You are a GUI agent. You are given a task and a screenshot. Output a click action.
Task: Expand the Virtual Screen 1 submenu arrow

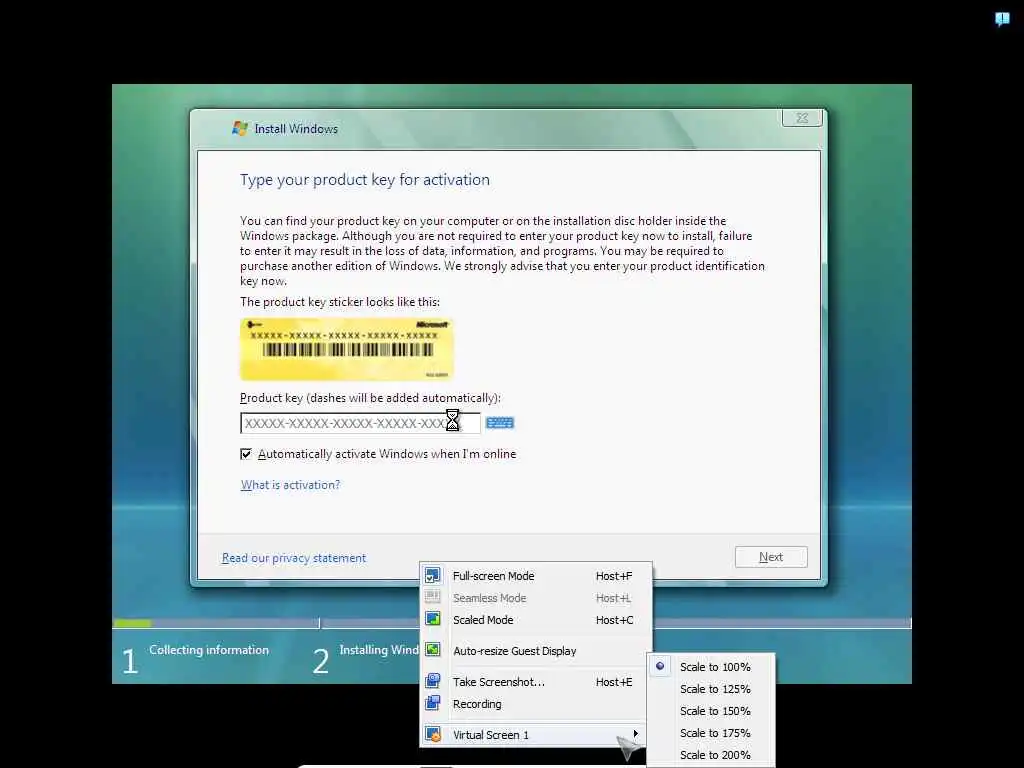[635, 734]
